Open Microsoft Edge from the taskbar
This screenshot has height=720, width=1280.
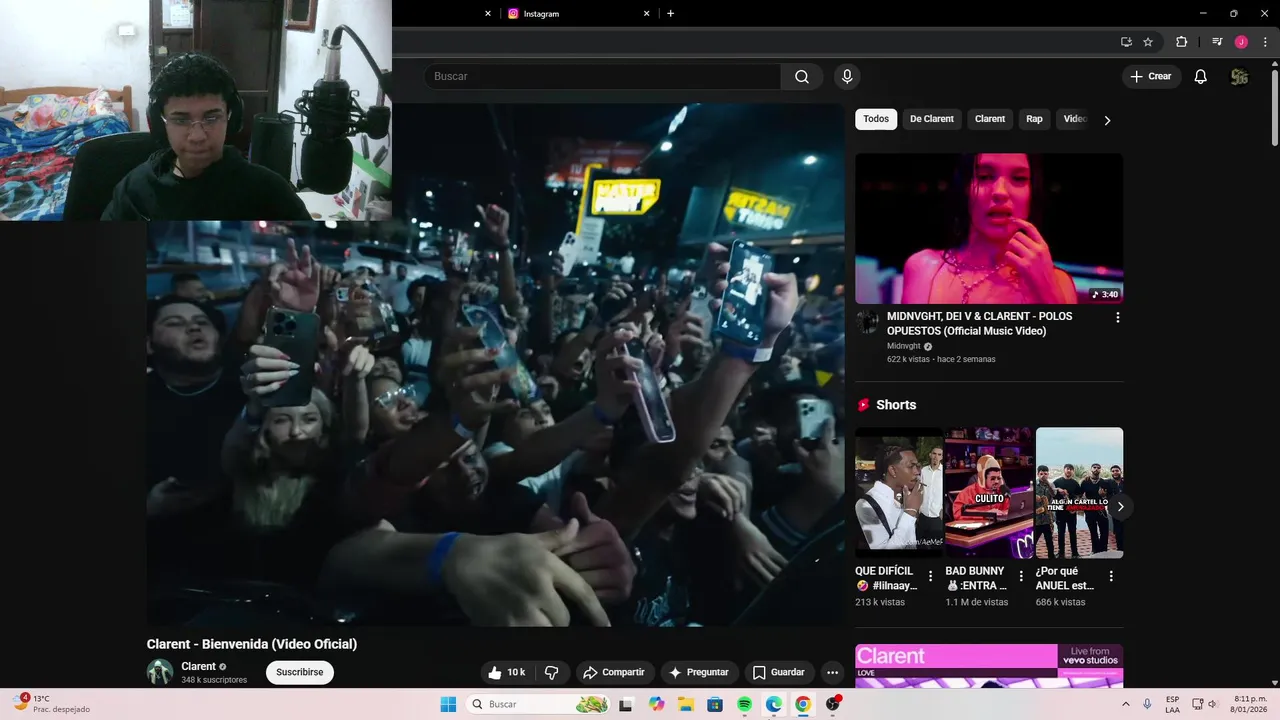tap(774, 704)
